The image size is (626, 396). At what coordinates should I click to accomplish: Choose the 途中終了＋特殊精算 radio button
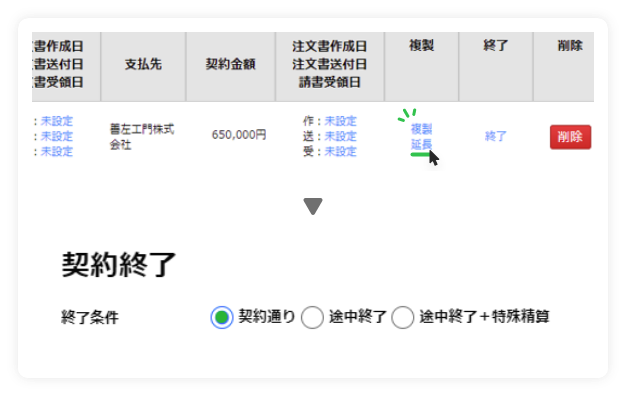point(402,317)
